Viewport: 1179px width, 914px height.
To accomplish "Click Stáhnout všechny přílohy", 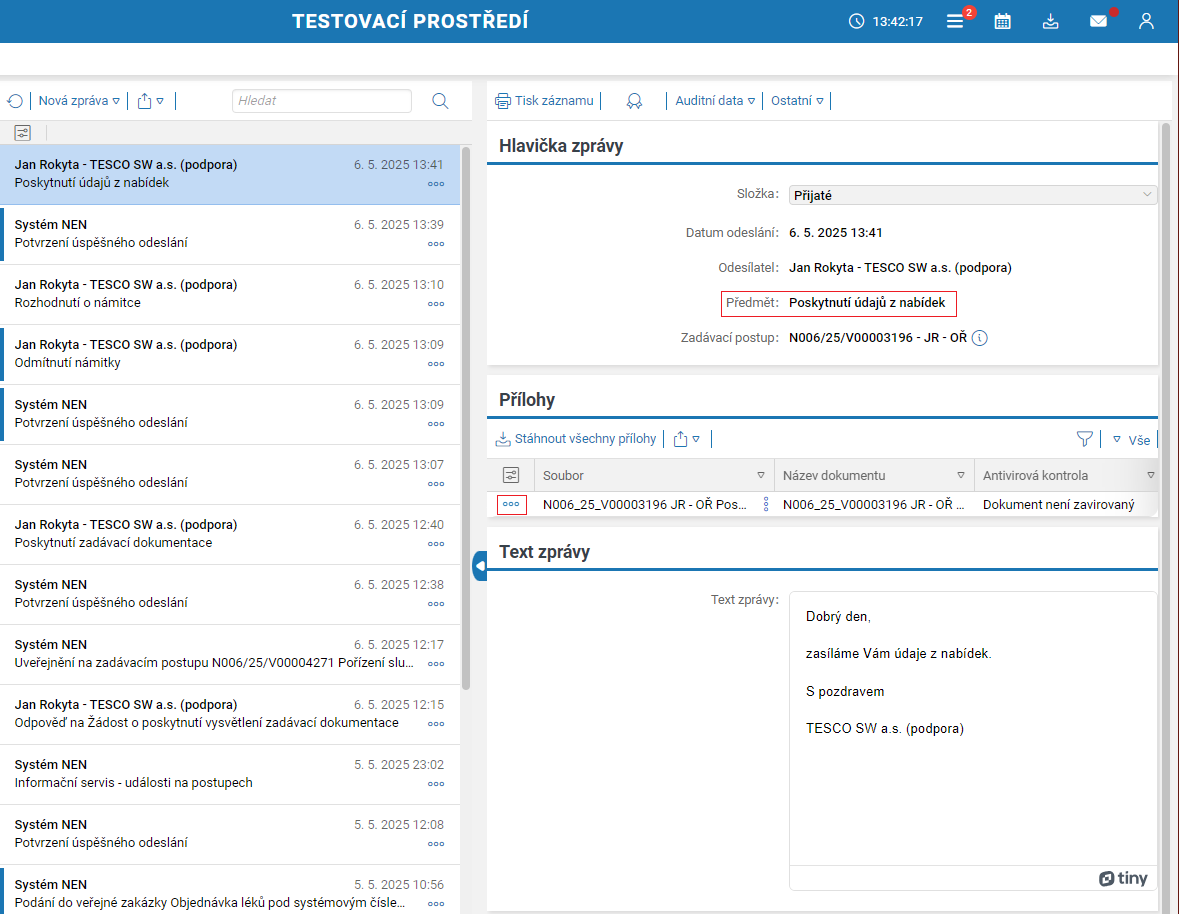I will pyautogui.click(x=576, y=439).
